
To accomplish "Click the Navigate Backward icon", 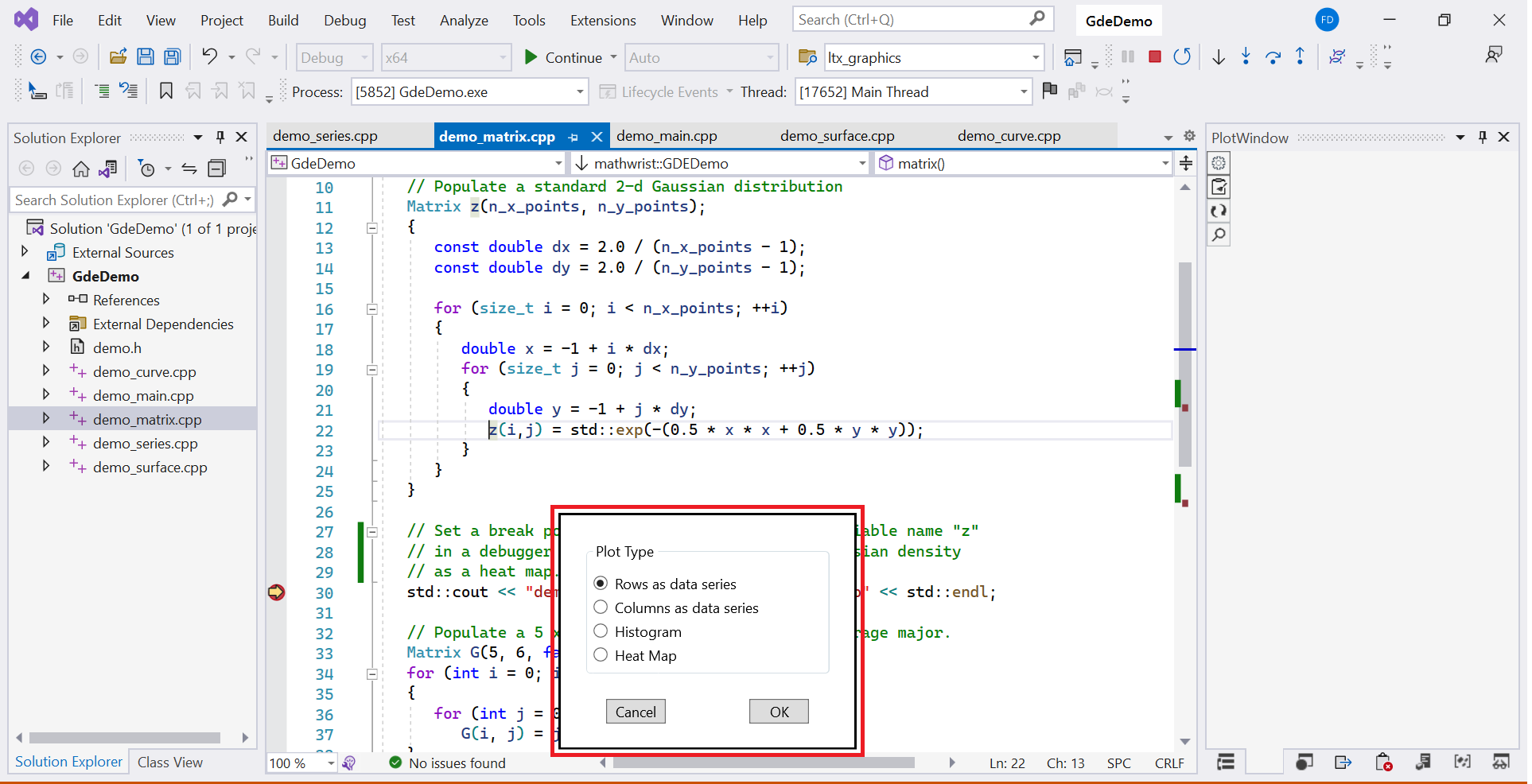I will (37, 56).
